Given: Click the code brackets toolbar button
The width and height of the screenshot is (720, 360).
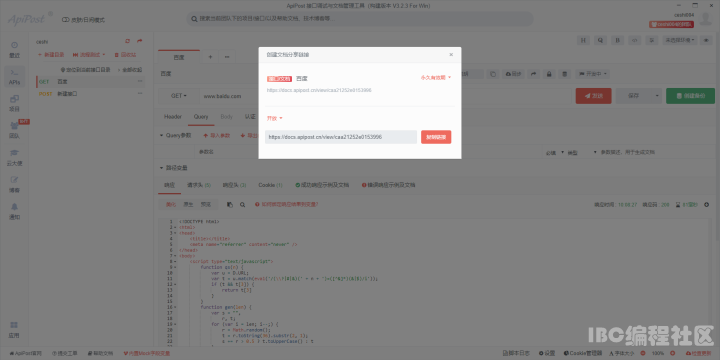Looking at the screenshot, I should point(634,40).
